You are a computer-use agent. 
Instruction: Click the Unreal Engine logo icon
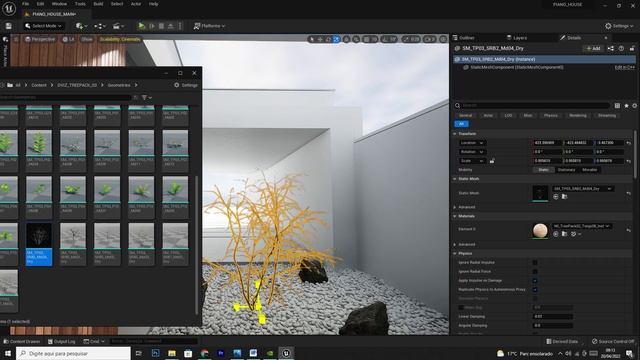[x=9, y=8]
